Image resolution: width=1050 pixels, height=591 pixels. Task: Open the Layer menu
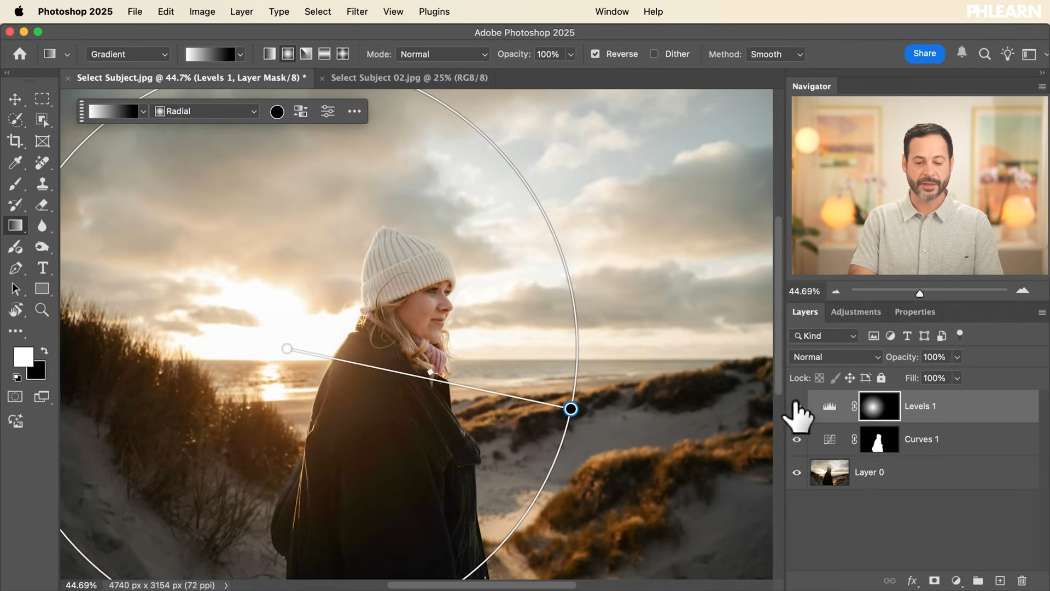tap(241, 11)
